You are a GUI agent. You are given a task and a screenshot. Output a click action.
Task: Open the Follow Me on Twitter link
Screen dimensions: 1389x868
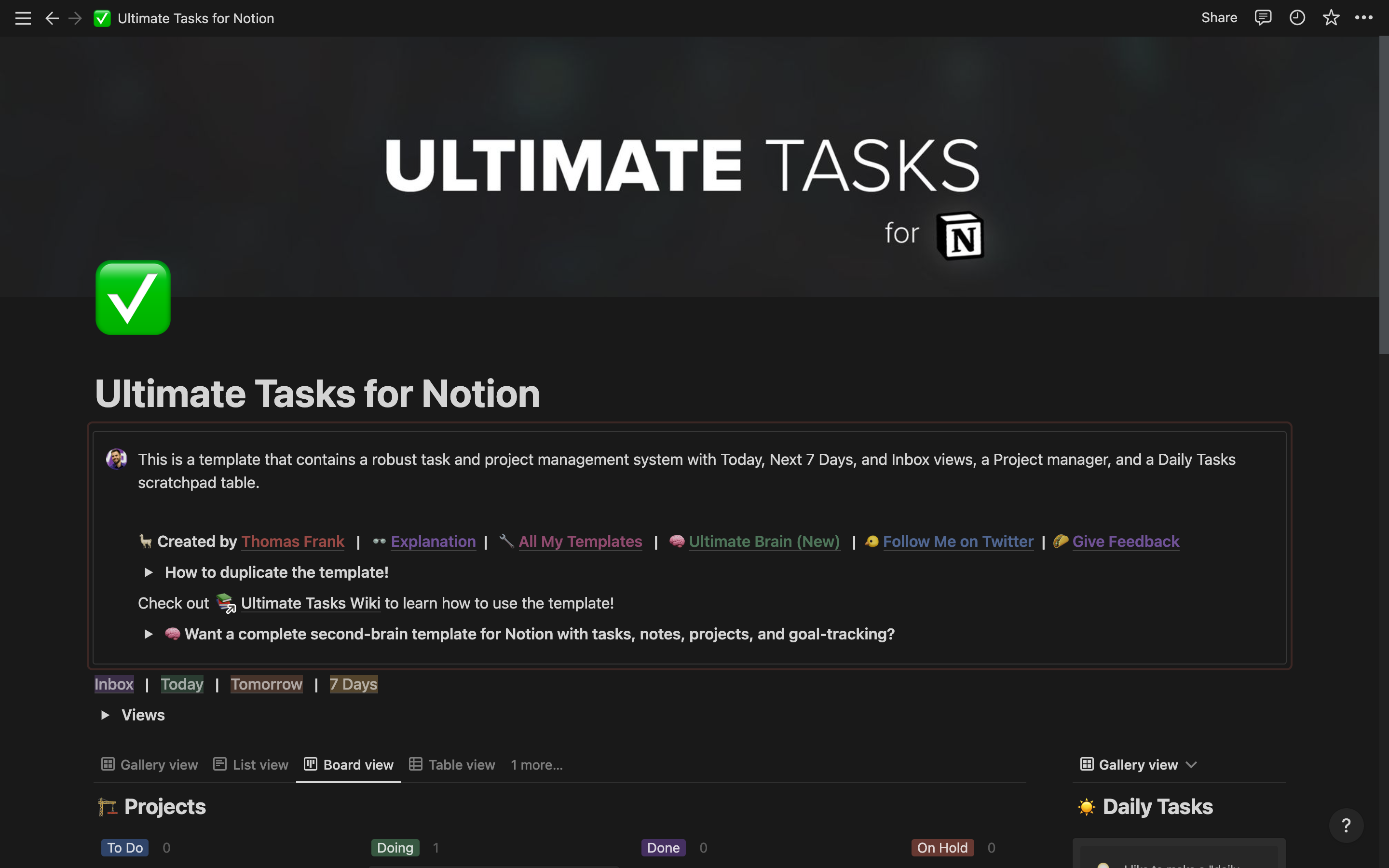[x=958, y=542]
